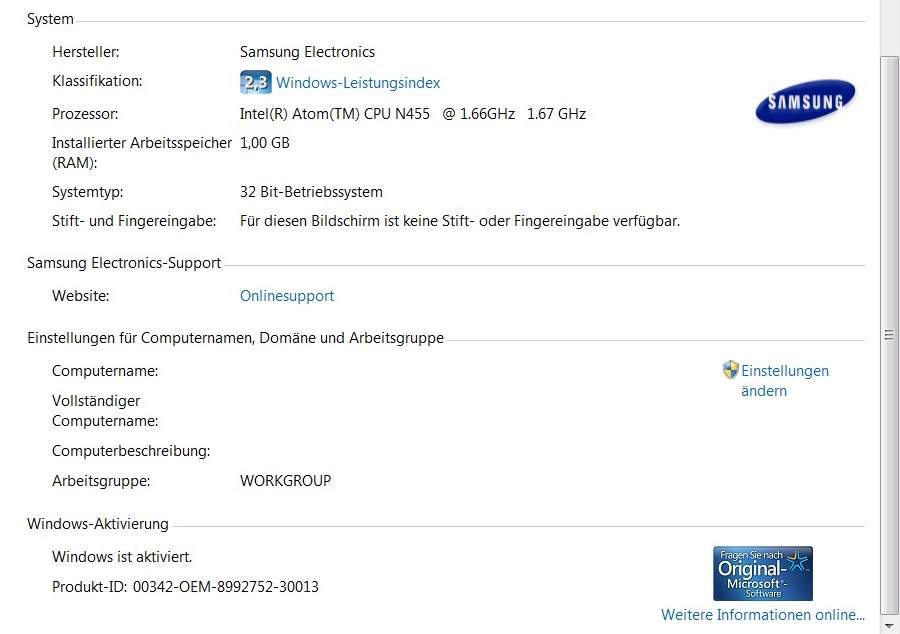This screenshot has height=634, width=900.
Task: Click the Systemtyp label
Action: (87, 192)
